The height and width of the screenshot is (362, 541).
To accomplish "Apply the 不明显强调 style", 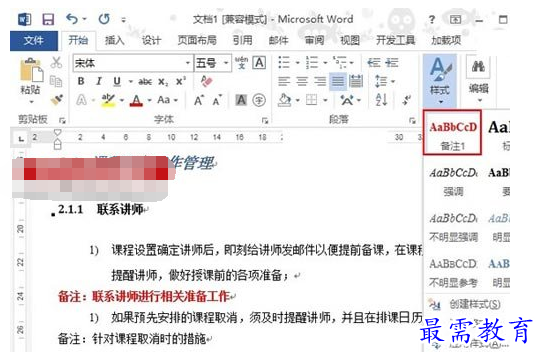I will tap(453, 227).
